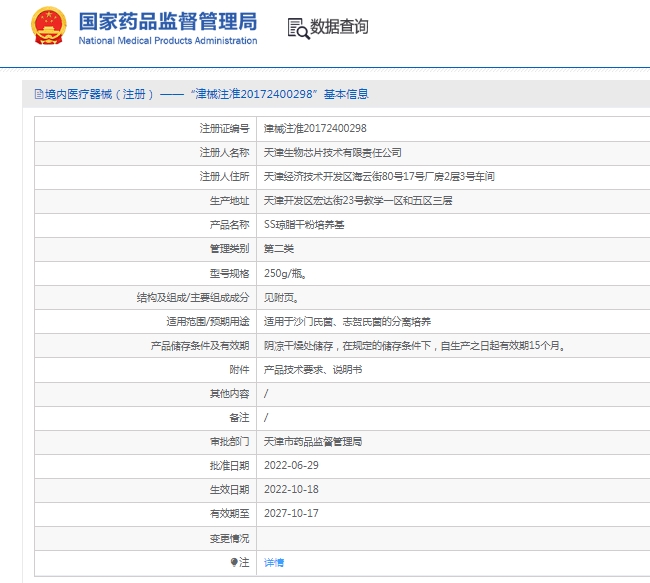Screen dimensions: 650x583
Task: Select the date 2022-10-18
Action: (291, 490)
